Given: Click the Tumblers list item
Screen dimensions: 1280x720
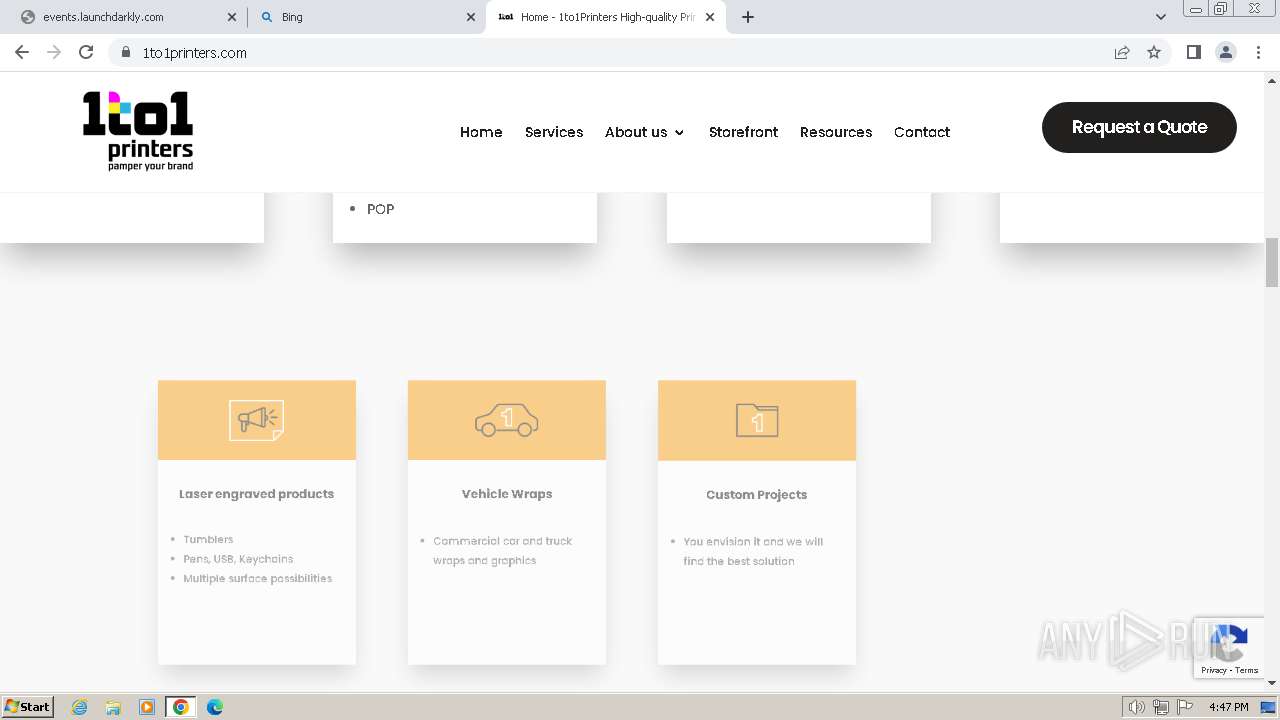Looking at the screenshot, I should tap(208, 539).
